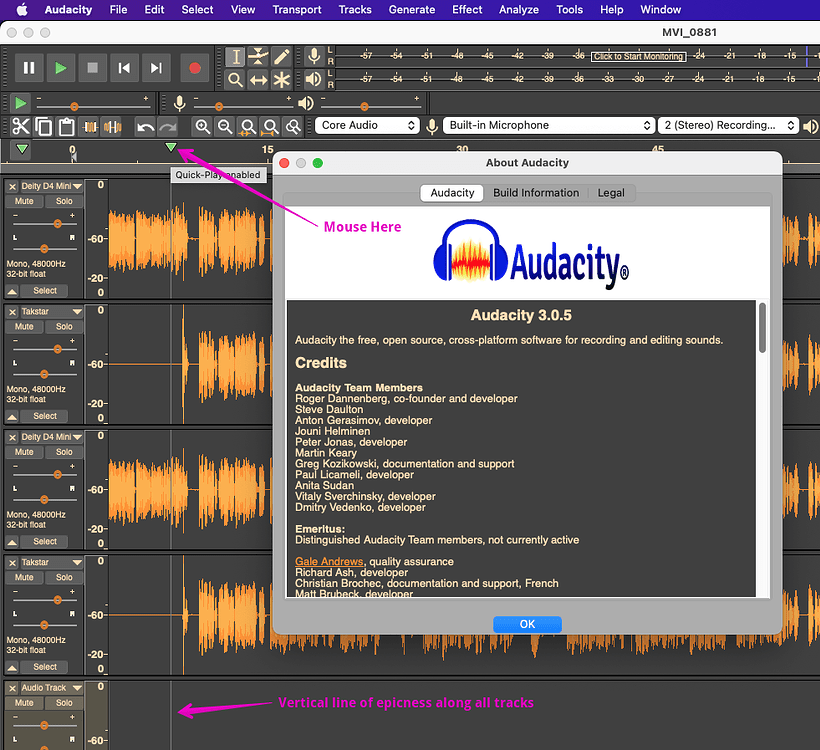Open the Effect menu
820x750 pixels.
tap(467, 9)
